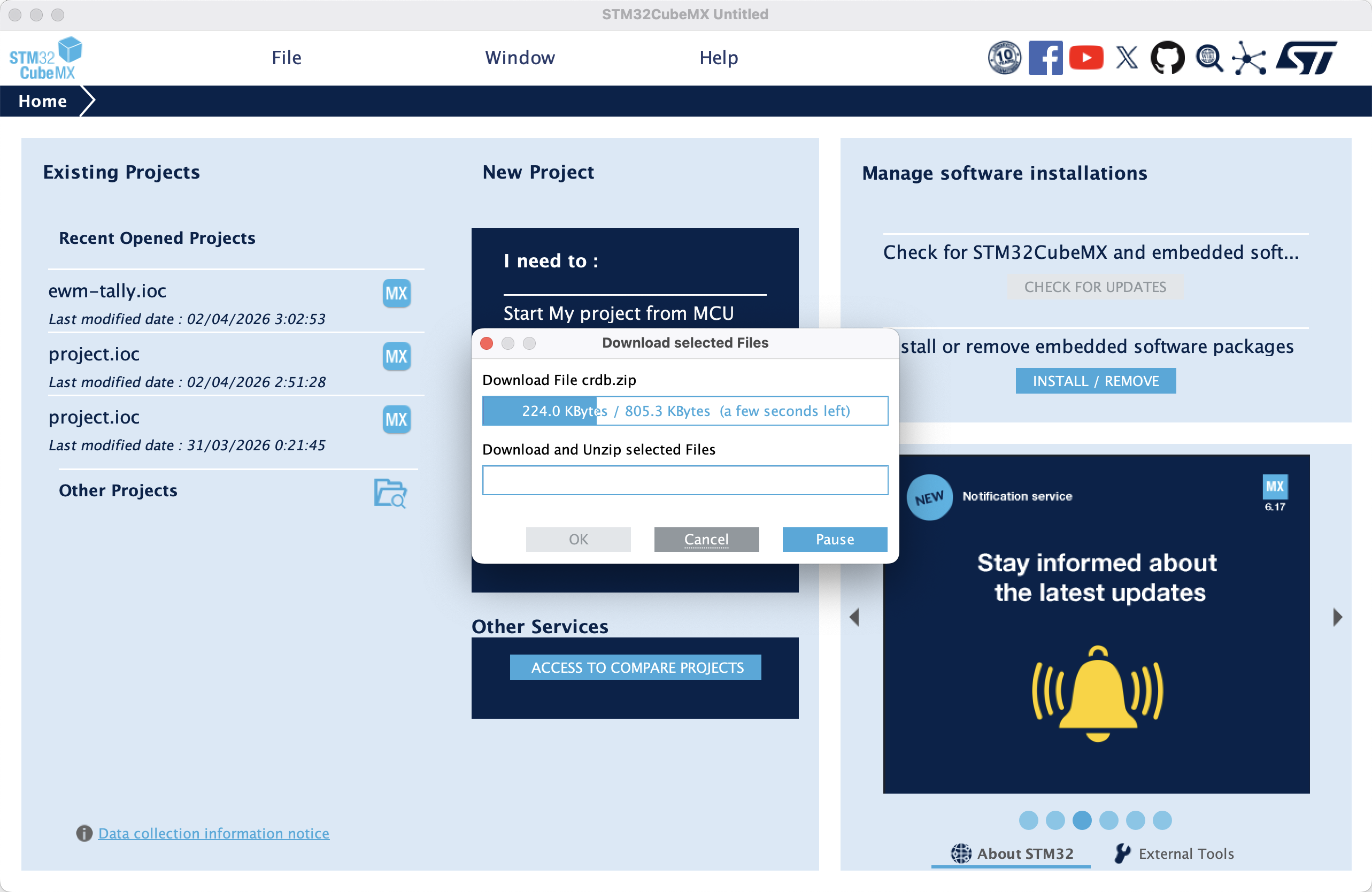Go to previous slide with the left arrow
Screen dimensions: 1372x892
(x=855, y=617)
